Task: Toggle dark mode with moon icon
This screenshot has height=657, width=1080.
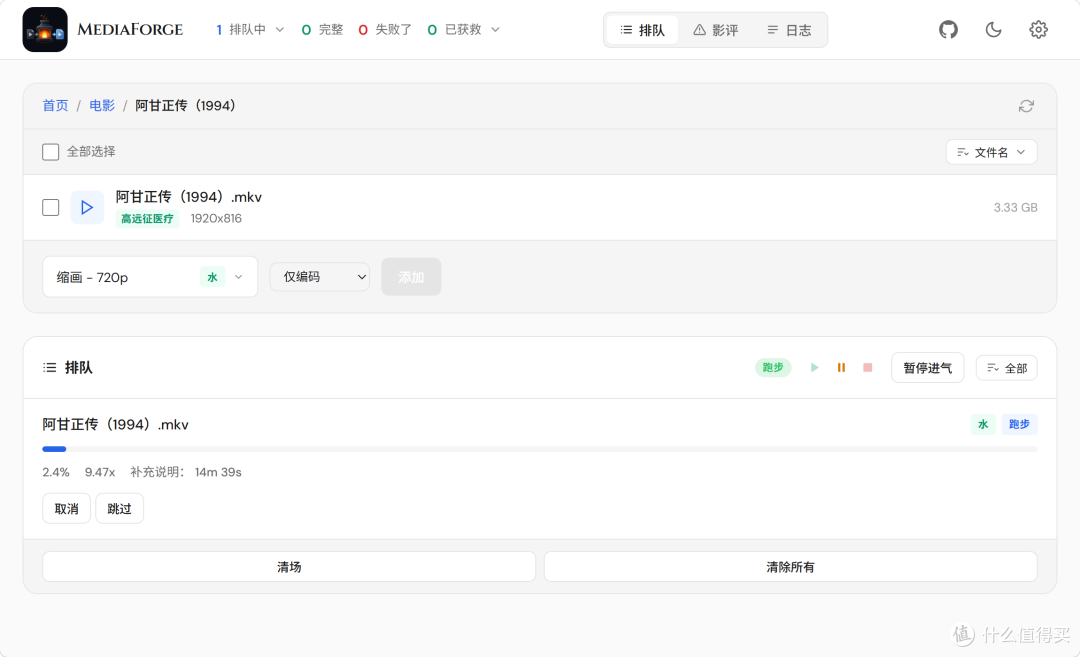Action: [x=993, y=30]
